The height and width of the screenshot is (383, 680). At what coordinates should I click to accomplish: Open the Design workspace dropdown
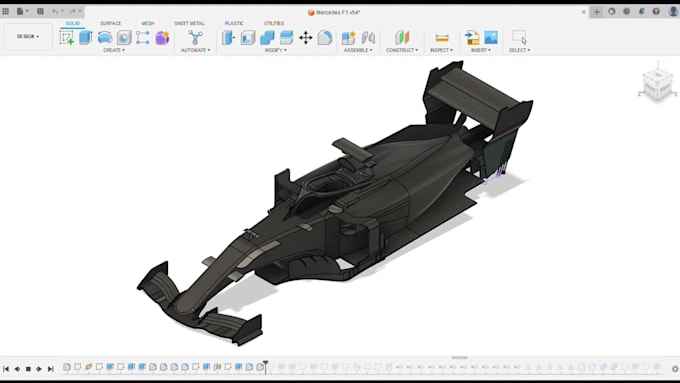click(x=28, y=36)
